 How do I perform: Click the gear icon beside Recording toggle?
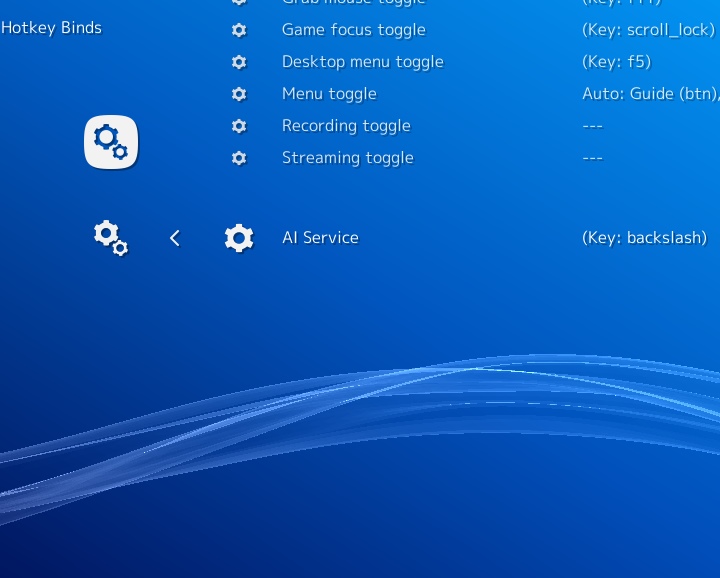pyautogui.click(x=239, y=126)
